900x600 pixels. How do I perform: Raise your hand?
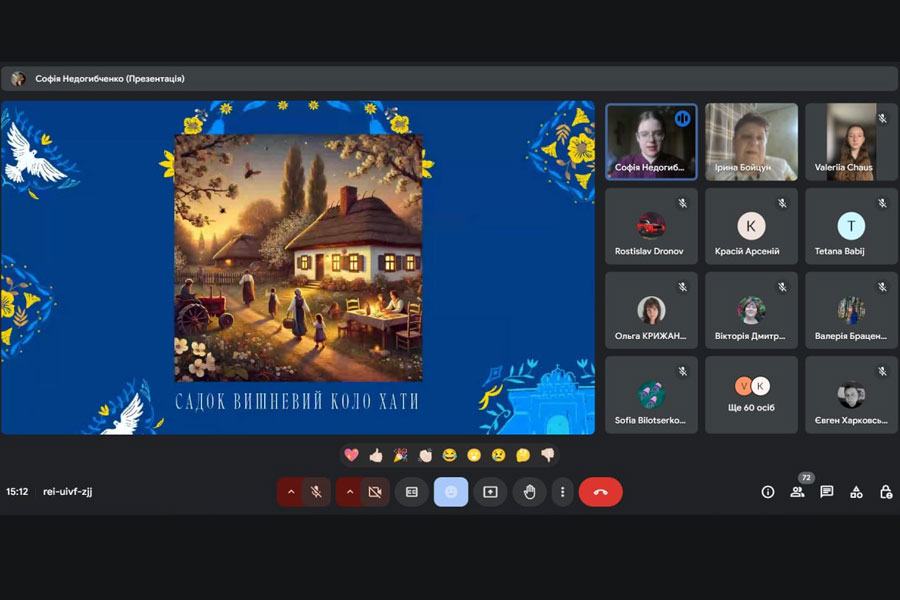point(529,492)
